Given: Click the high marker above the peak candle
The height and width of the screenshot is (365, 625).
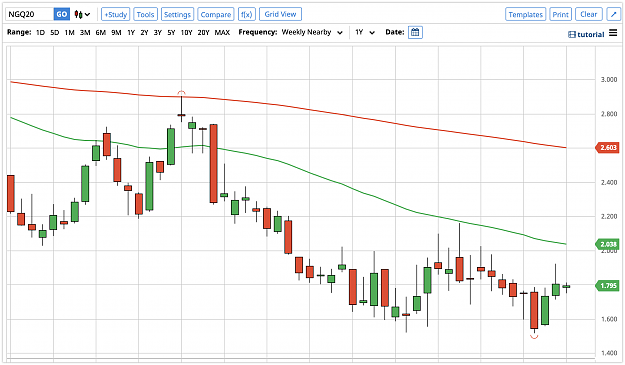Looking at the screenshot, I should [181, 93].
